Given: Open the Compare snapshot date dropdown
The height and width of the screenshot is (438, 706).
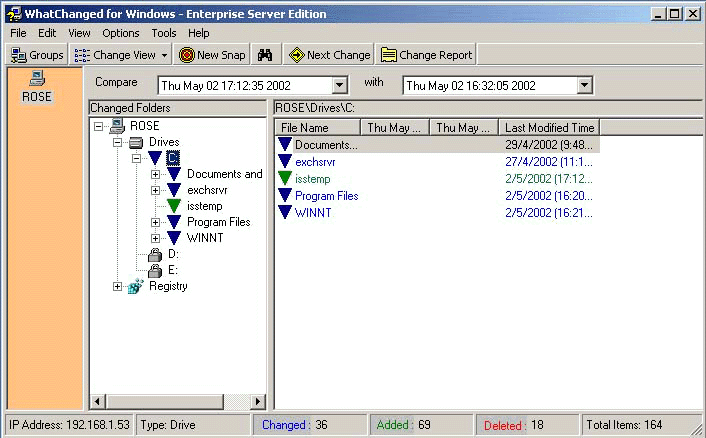Looking at the screenshot, I should point(339,85).
